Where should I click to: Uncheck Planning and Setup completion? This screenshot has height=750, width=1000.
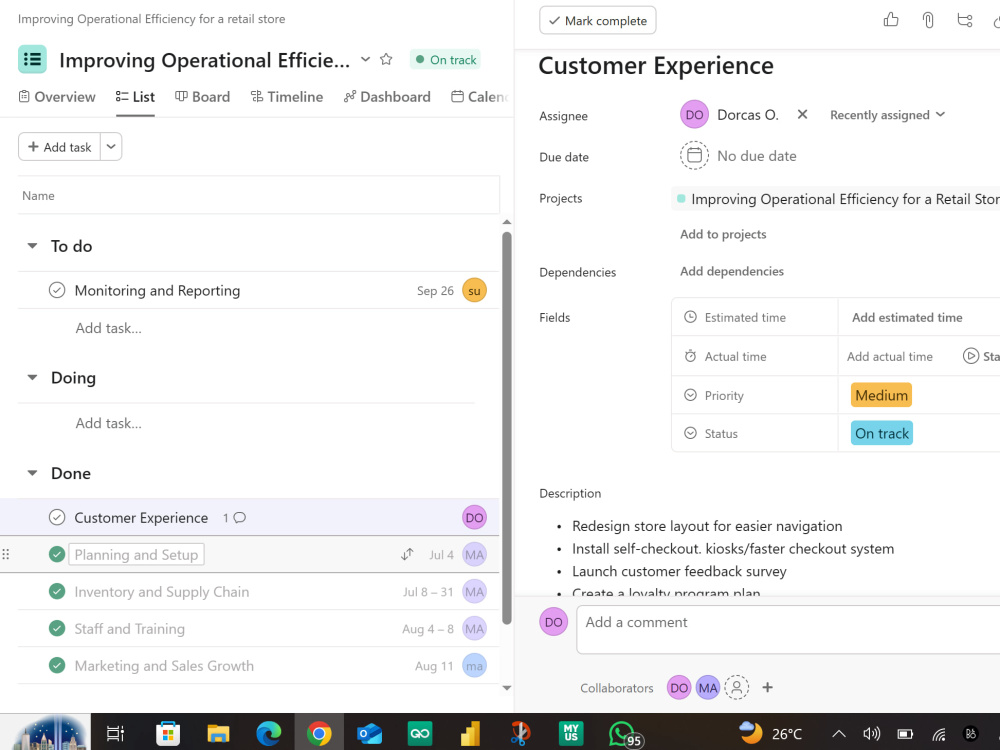pyautogui.click(x=57, y=554)
